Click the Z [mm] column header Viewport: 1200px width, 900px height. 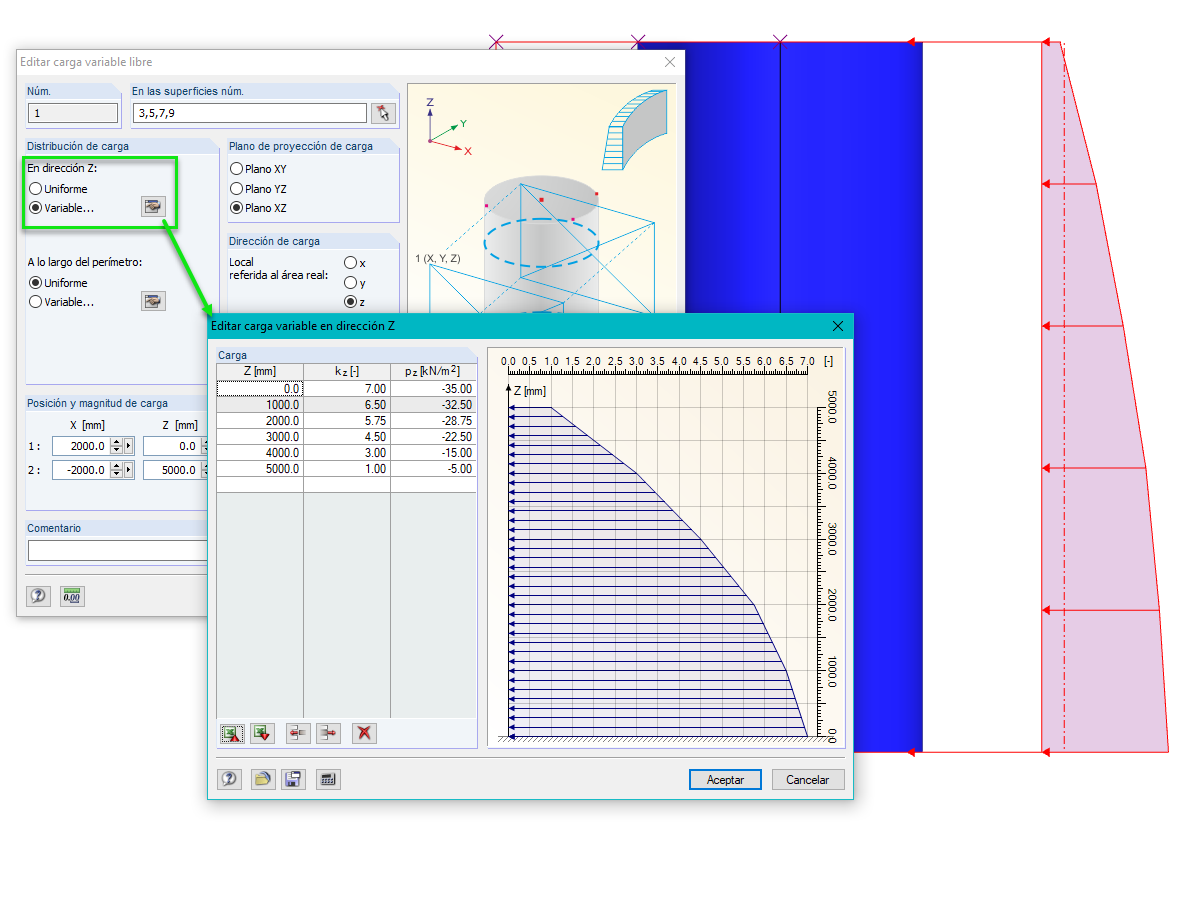pos(260,372)
